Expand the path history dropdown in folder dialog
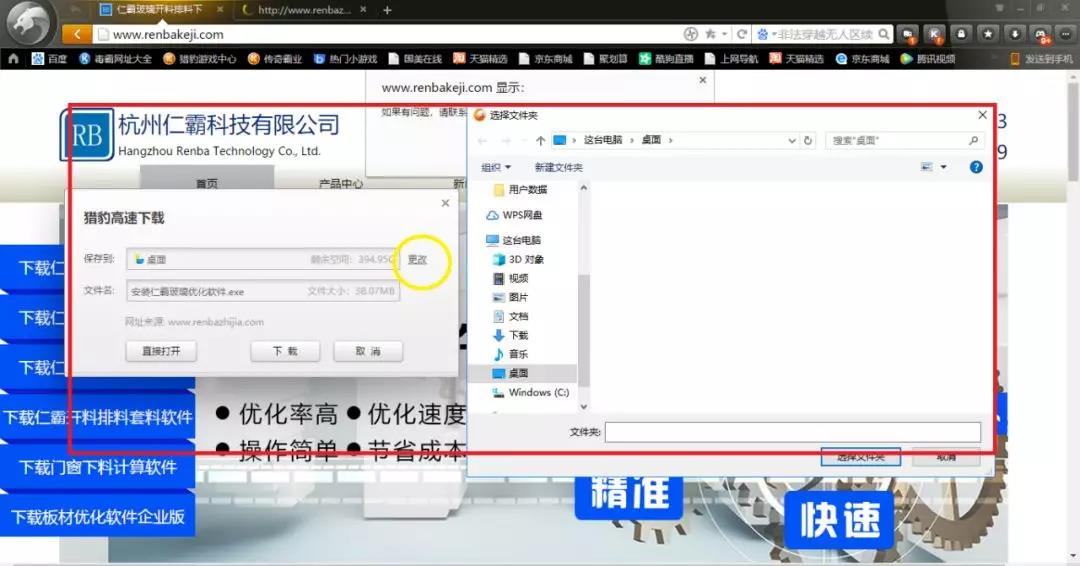This screenshot has height=566, width=1080. (792, 140)
